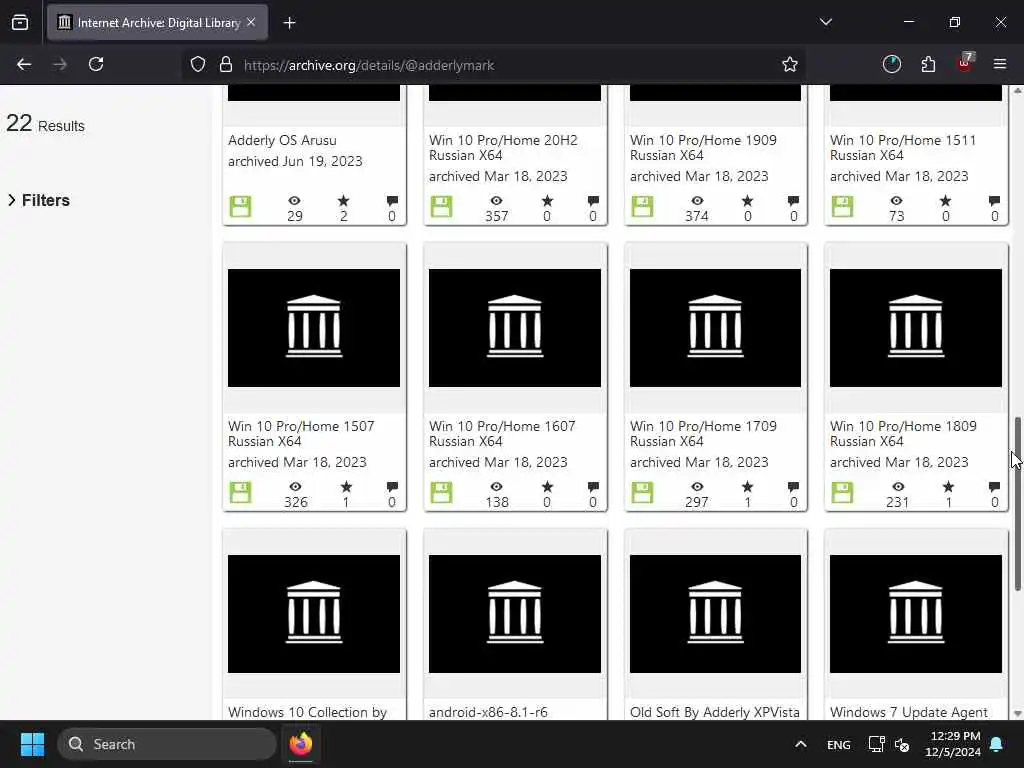Go back to the previous page
This screenshot has width=1024, height=768.
24,64
